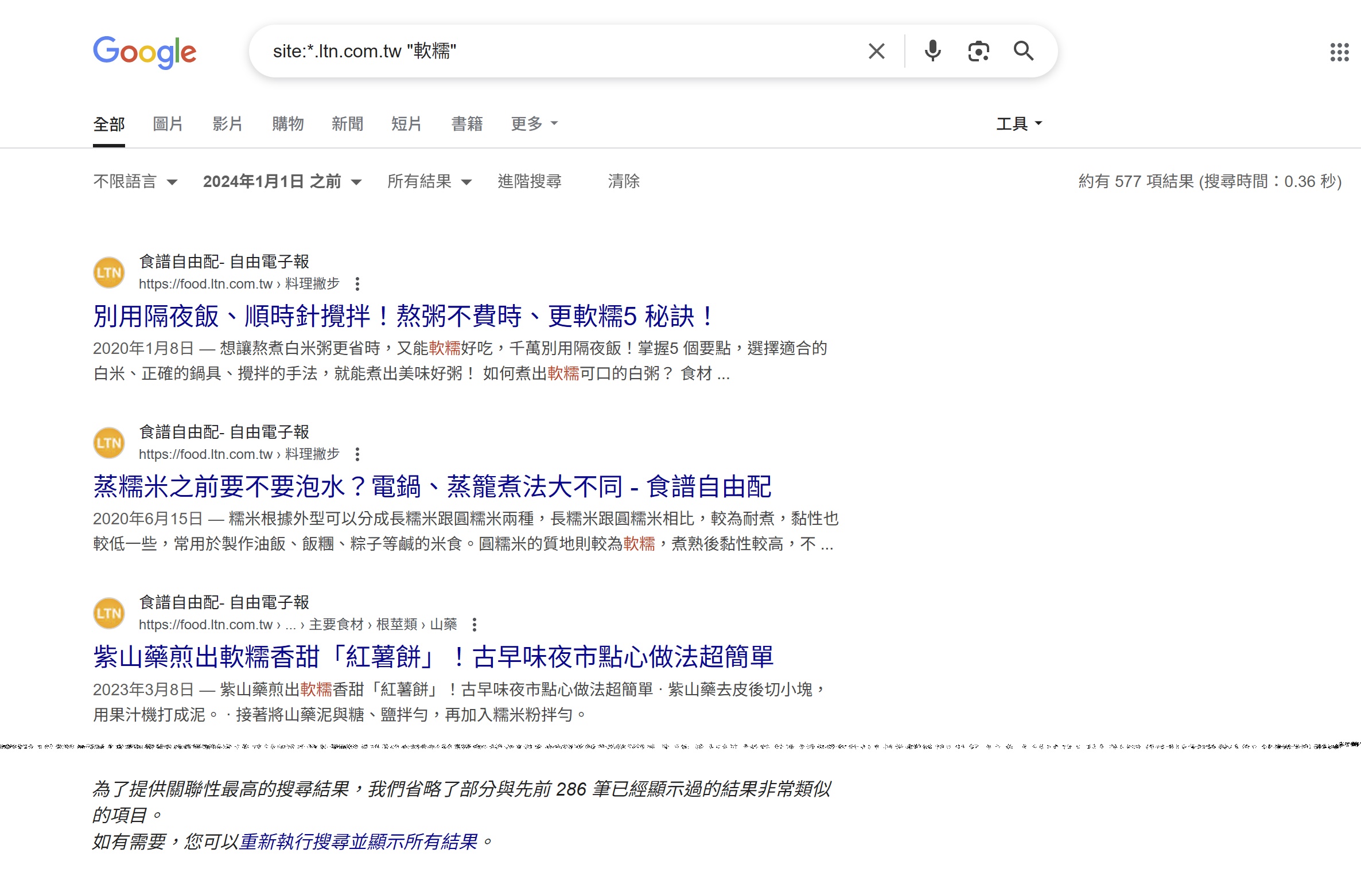The image size is (1361, 896).
Task: Click the magnifier search button
Action: [1024, 51]
